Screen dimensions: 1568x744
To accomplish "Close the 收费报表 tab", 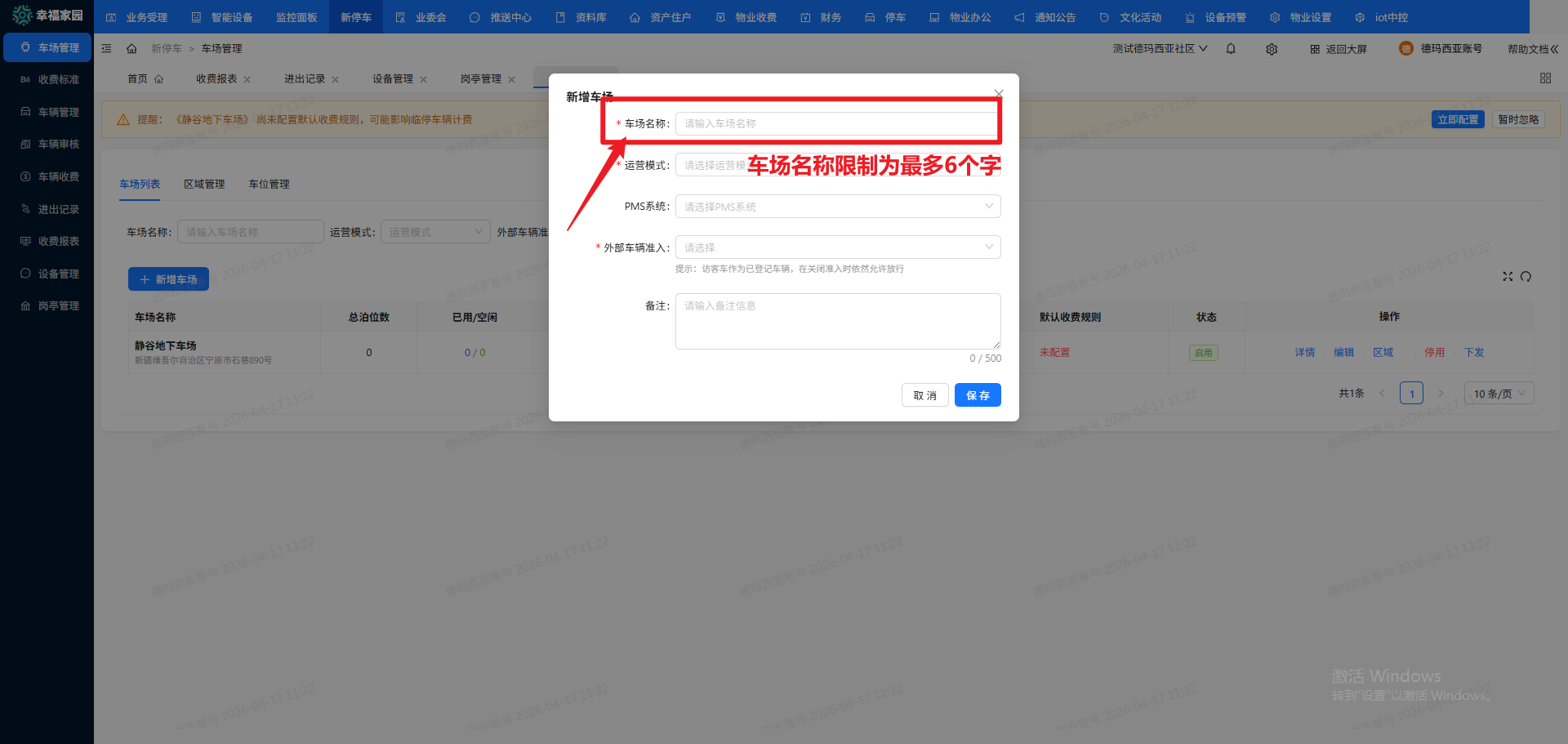I will coord(247,80).
